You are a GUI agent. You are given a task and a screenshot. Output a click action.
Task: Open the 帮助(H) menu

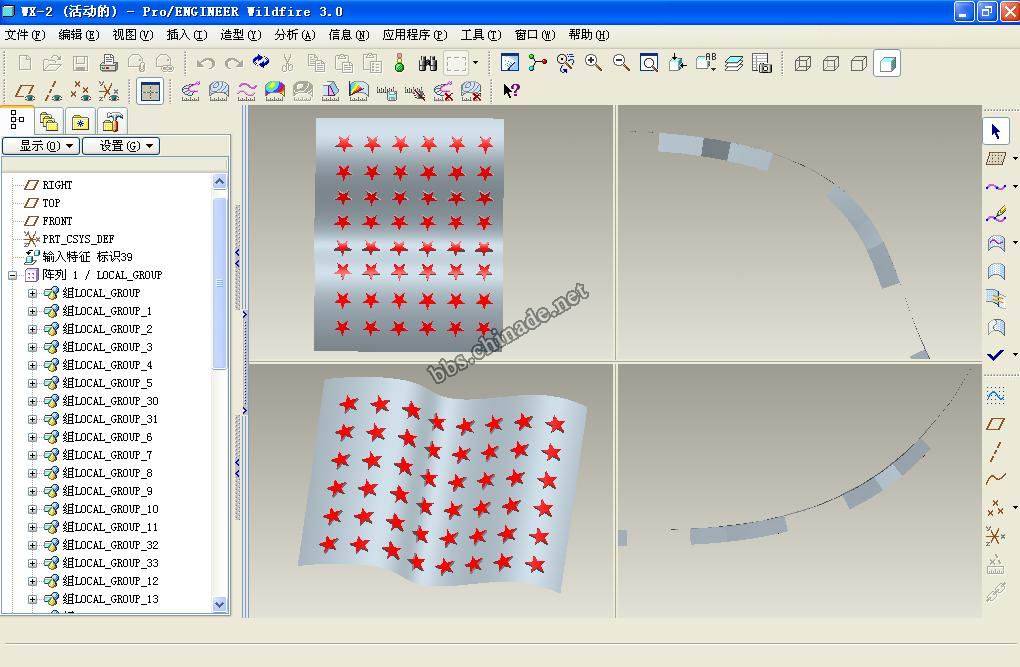pos(589,34)
